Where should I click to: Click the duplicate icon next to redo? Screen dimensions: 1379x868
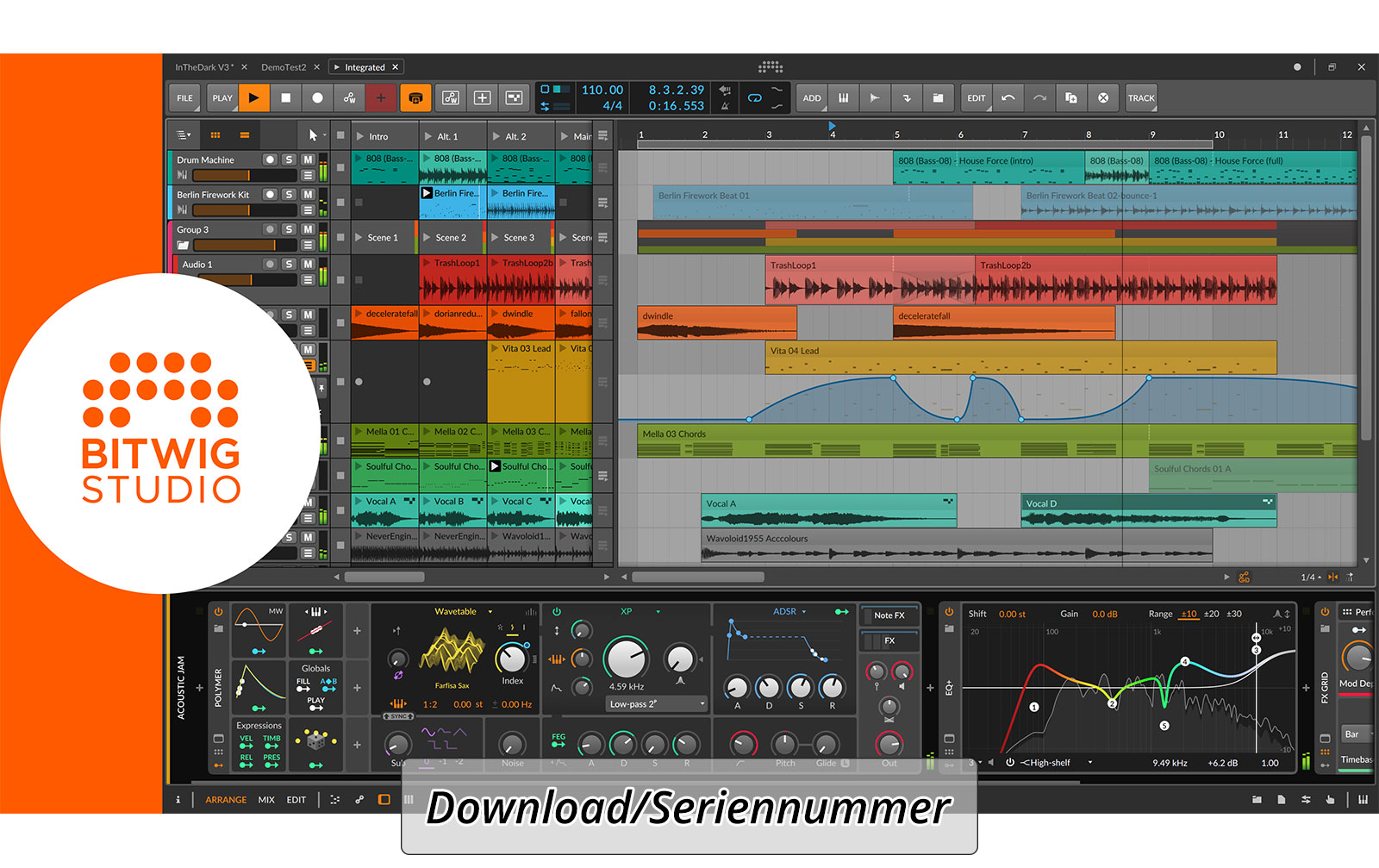pyautogui.click(x=1071, y=98)
